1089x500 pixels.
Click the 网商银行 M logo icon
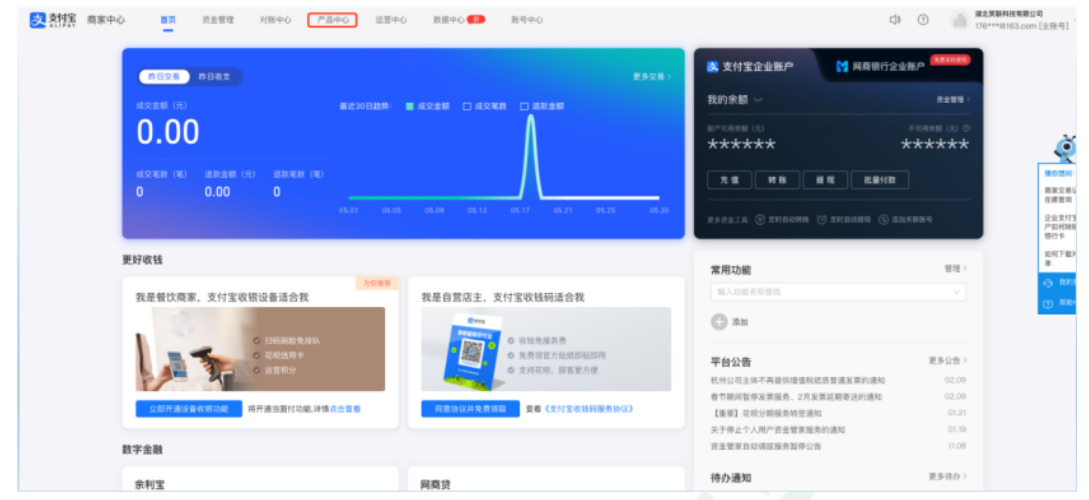click(x=842, y=67)
